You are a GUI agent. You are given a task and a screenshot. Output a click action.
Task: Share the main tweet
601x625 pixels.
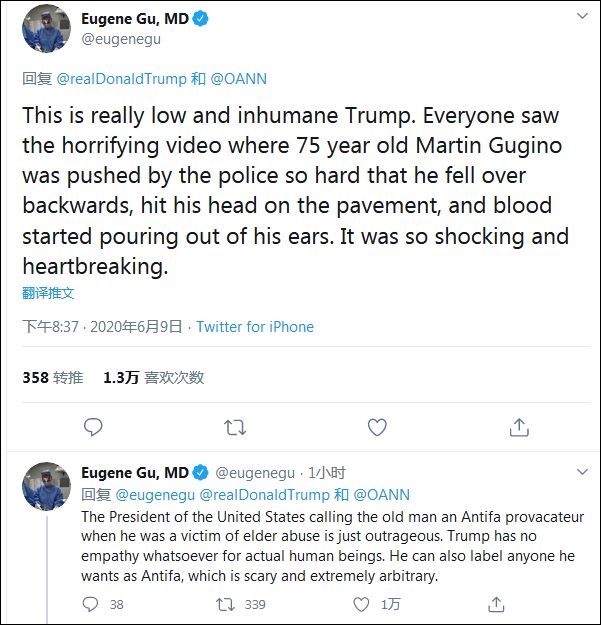519,427
